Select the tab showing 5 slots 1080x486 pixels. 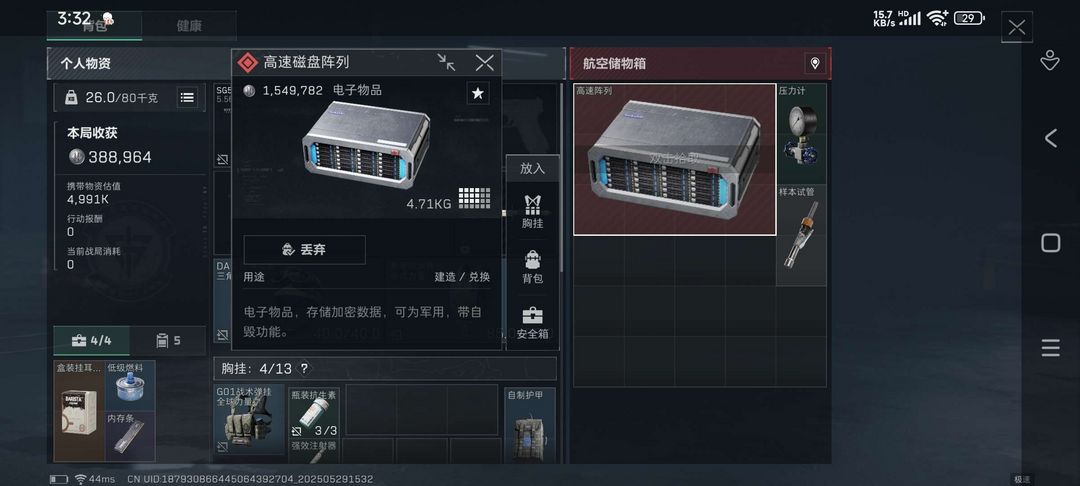click(x=168, y=341)
